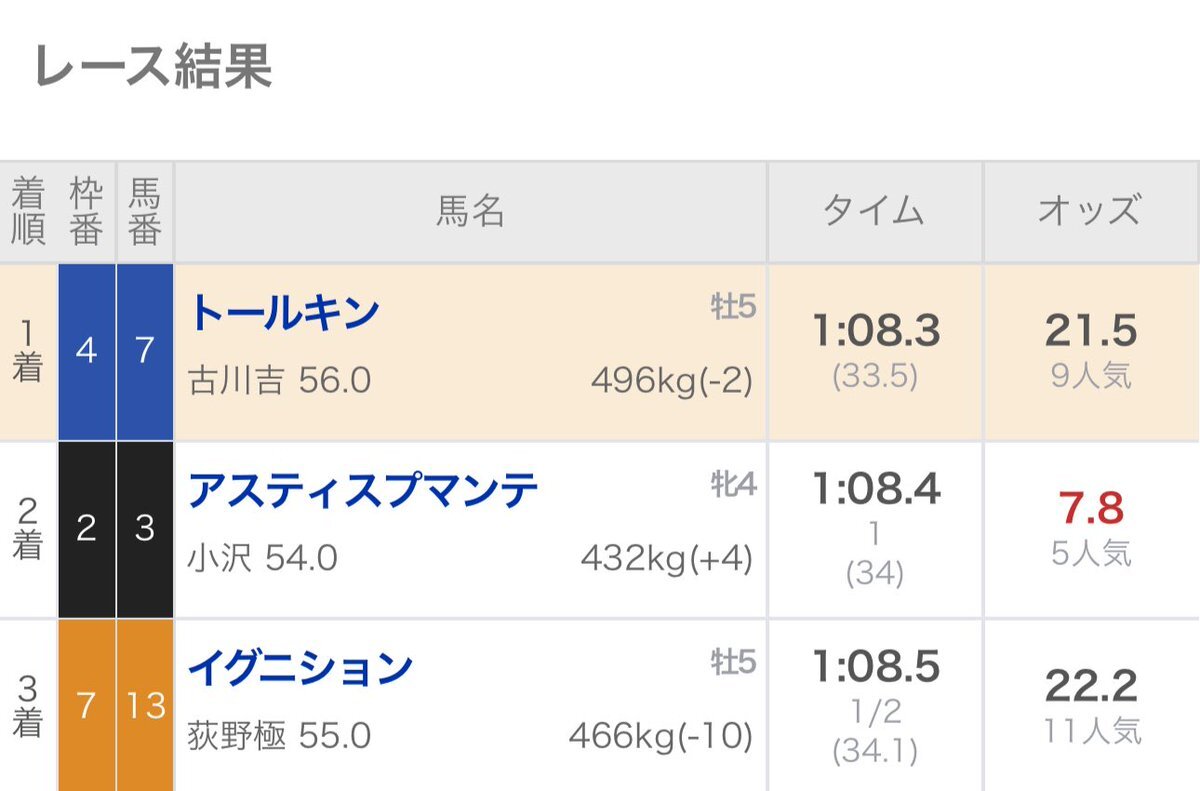
Task: Select the 21.5 odds 9人気 cell
Action: tap(1092, 352)
